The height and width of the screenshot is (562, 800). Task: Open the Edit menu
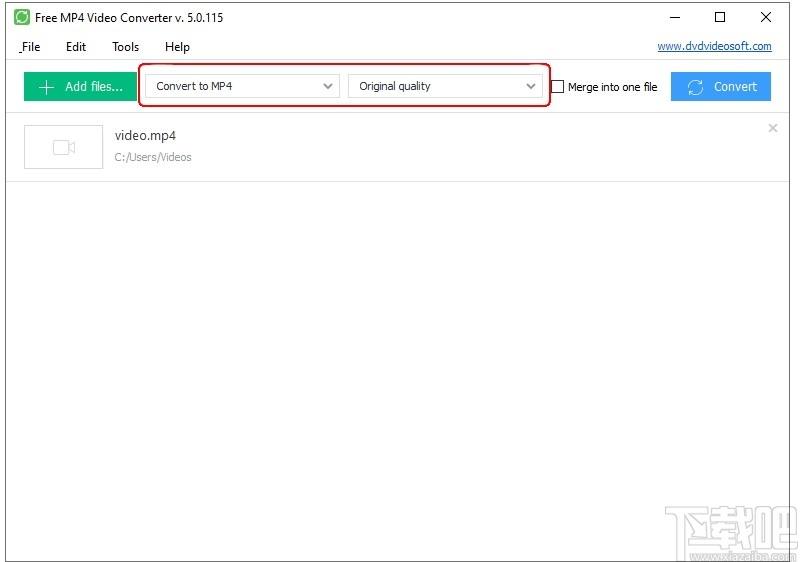(x=76, y=47)
